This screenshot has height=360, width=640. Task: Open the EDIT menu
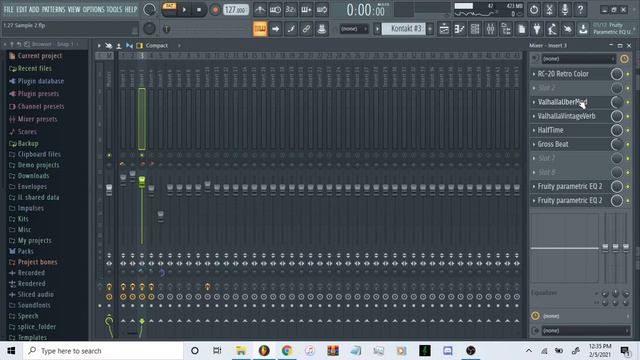(x=22, y=9)
